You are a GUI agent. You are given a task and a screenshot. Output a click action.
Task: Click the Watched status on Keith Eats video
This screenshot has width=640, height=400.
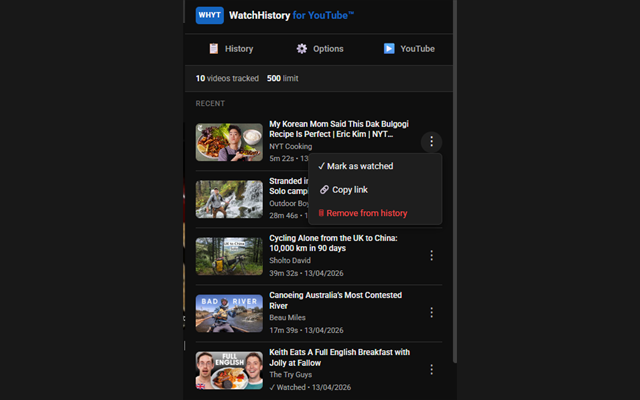[287, 387]
